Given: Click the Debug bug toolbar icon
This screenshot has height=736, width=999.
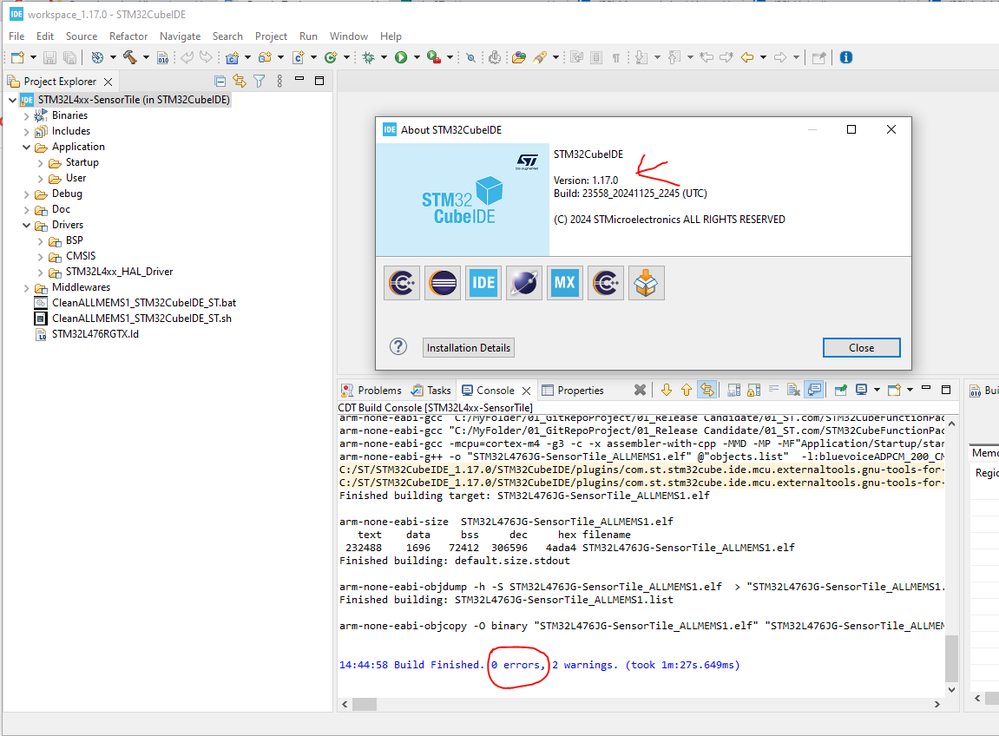Looking at the screenshot, I should pyautogui.click(x=368, y=57).
